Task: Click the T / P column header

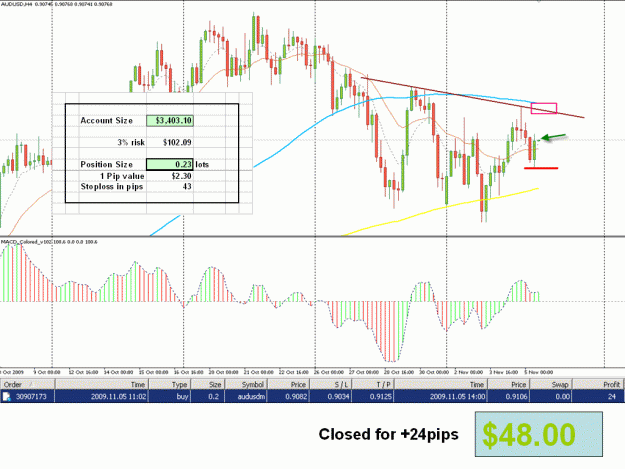Action: pyautogui.click(x=373, y=385)
